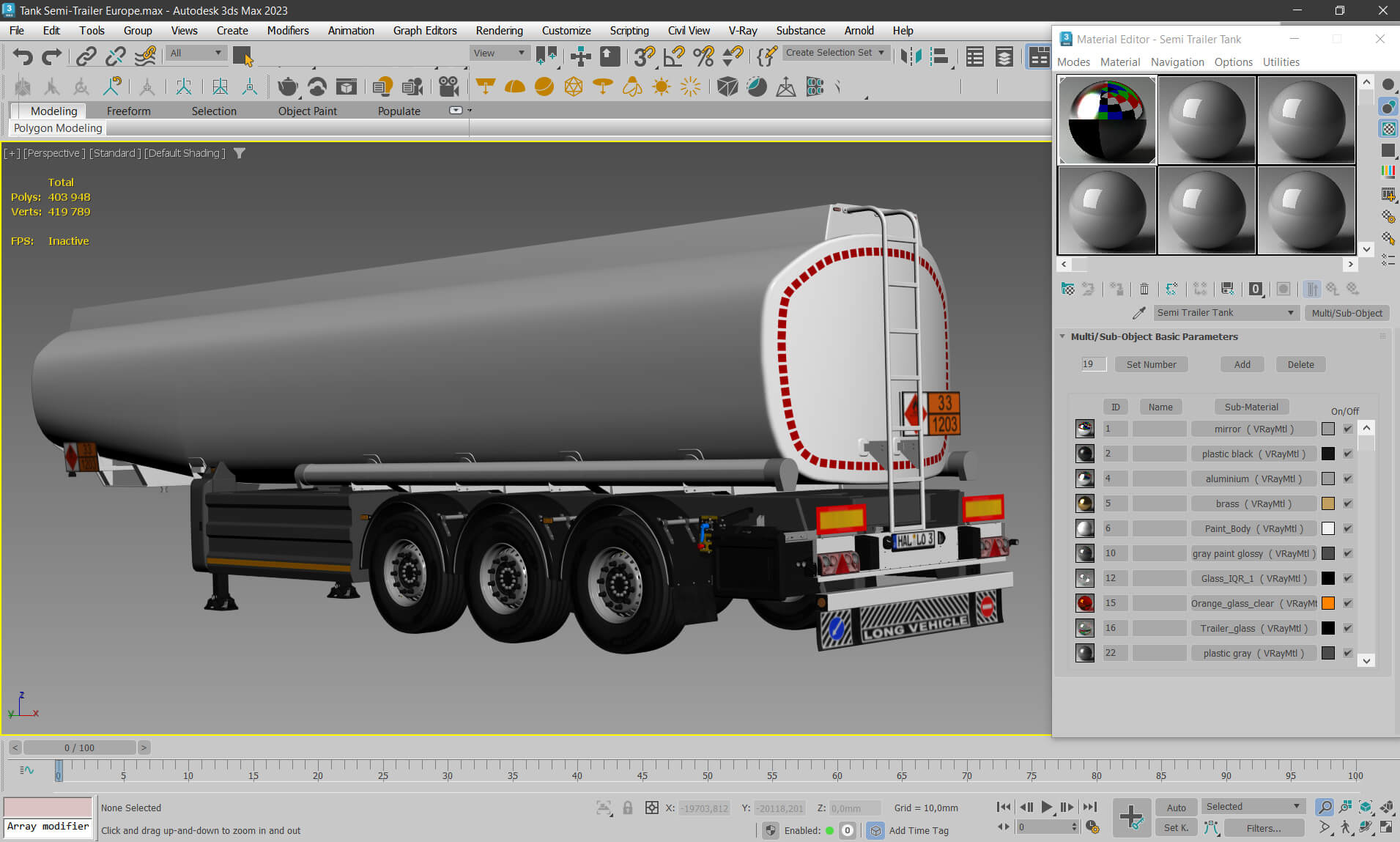Click the Multi/Sub-Object type button
This screenshot has width=1400, height=842.
coord(1347,313)
